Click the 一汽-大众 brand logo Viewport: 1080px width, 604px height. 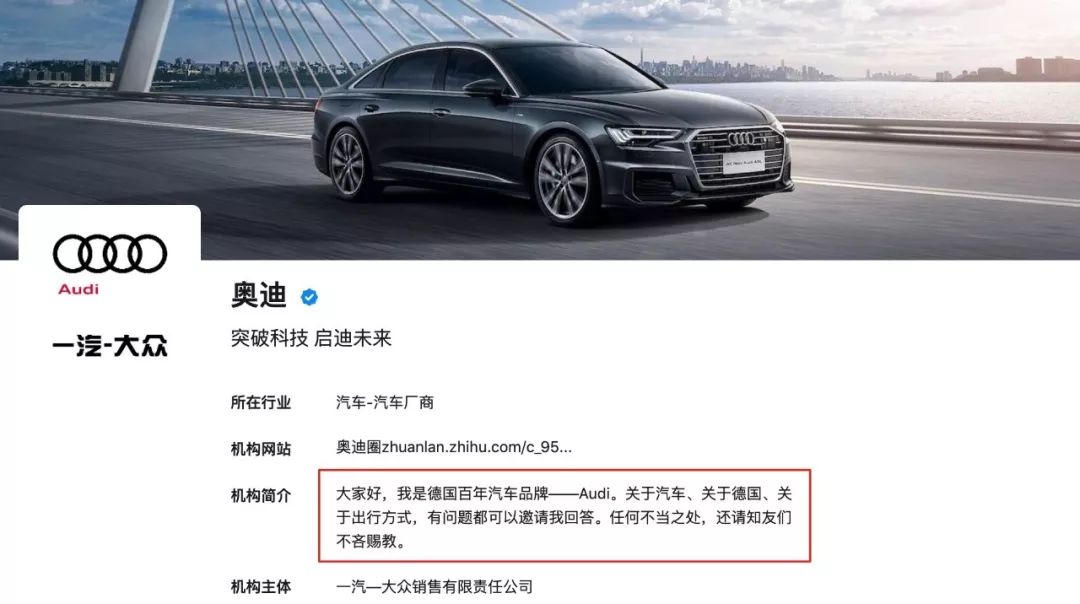(110, 345)
